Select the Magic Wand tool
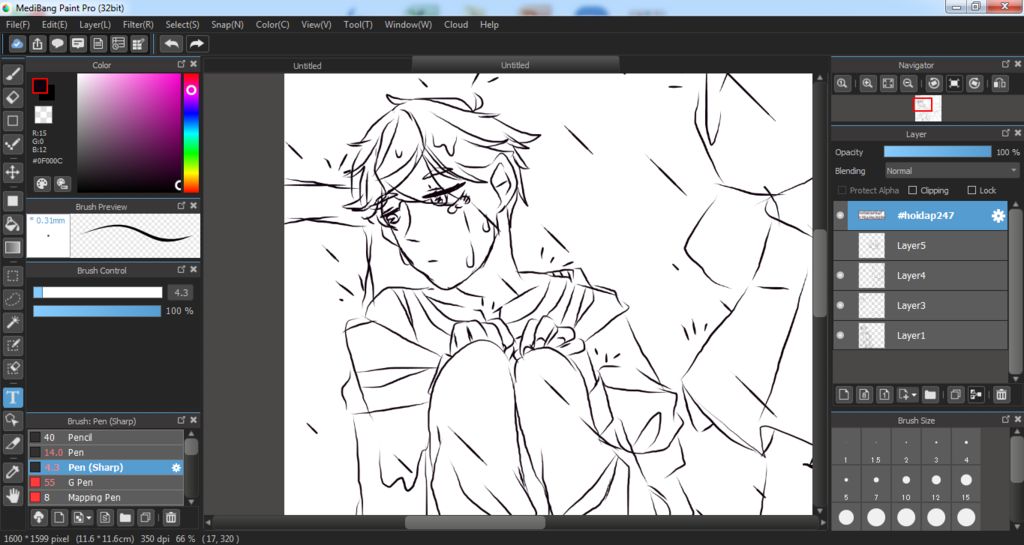Viewport: 1024px width, 545px height. 12,322
